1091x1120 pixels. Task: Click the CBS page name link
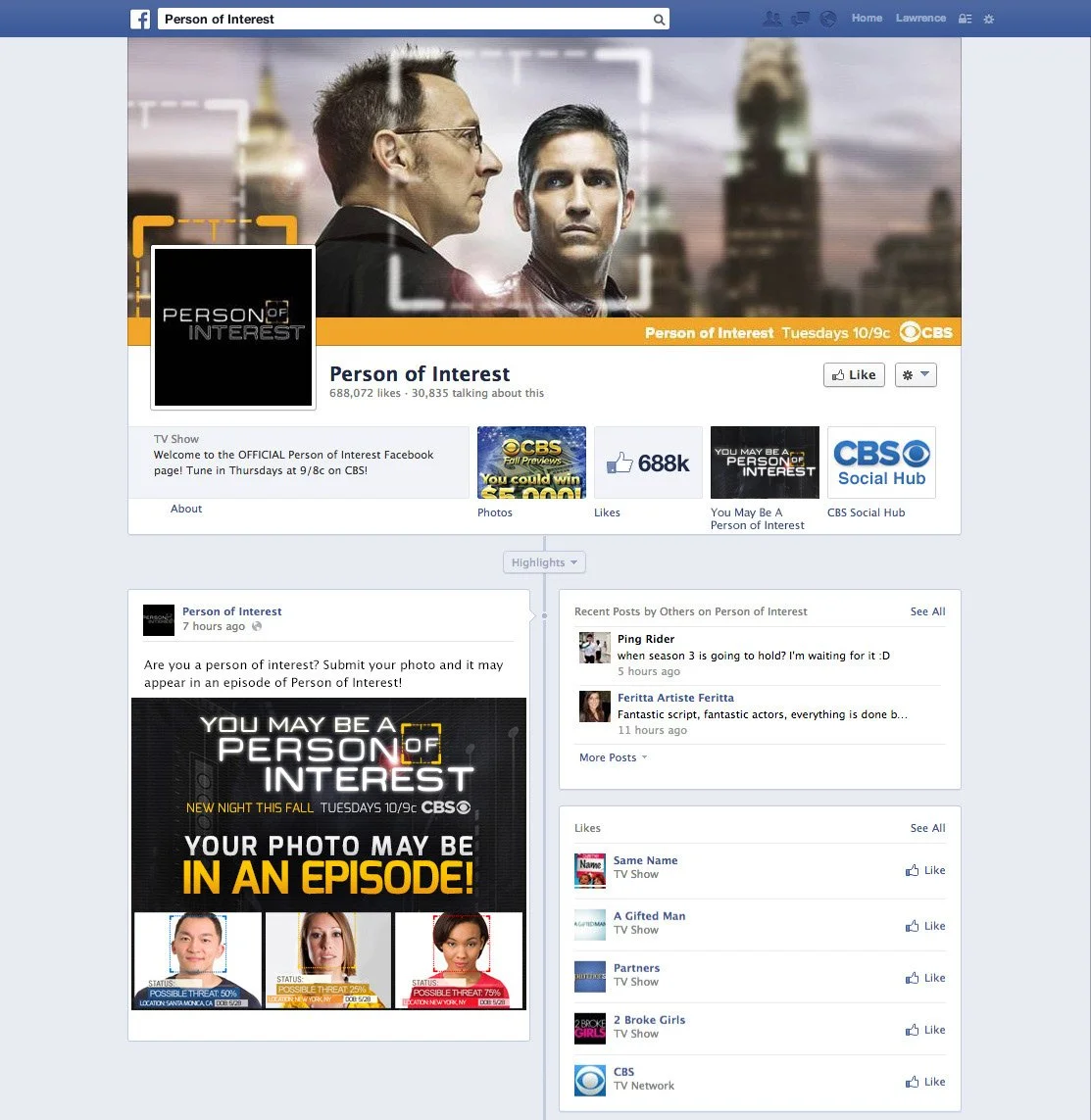[623, 1071]
